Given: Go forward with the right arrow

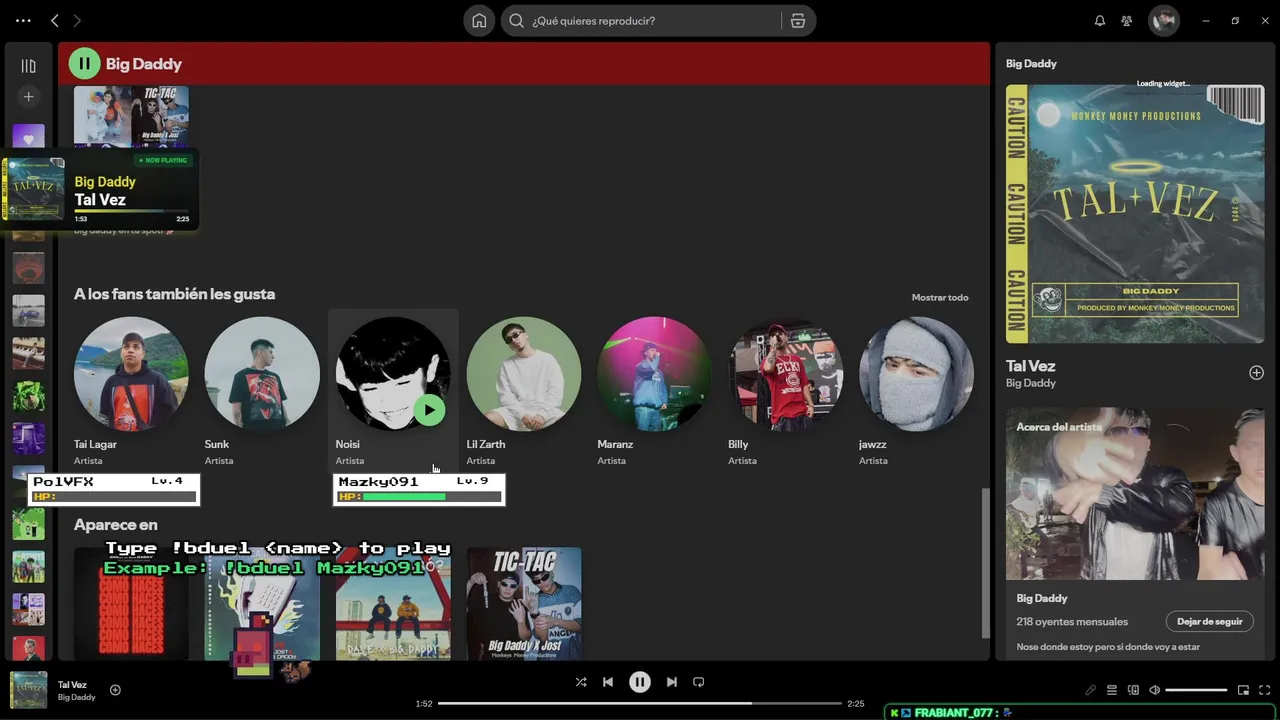Looking at the screenshot, I should pos(77,20).
